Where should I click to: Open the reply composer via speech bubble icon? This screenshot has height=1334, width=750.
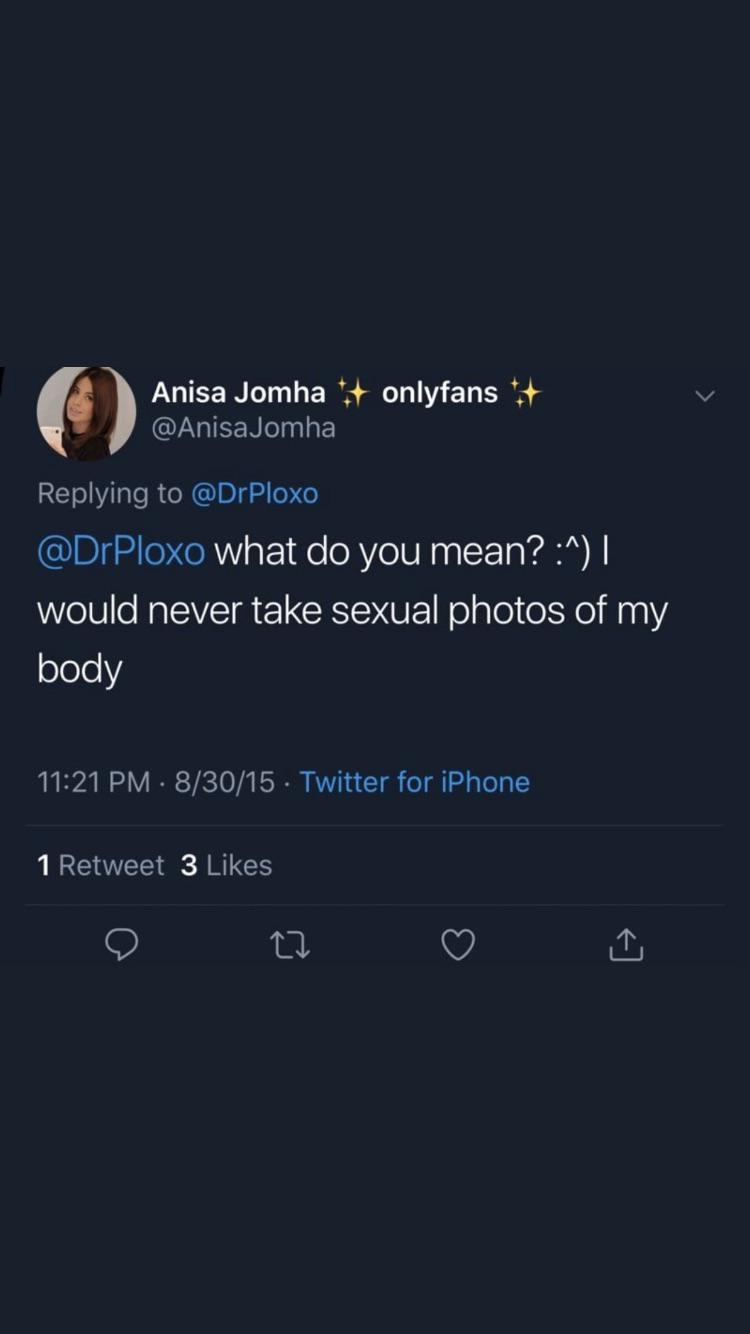[x=122, y=944]
